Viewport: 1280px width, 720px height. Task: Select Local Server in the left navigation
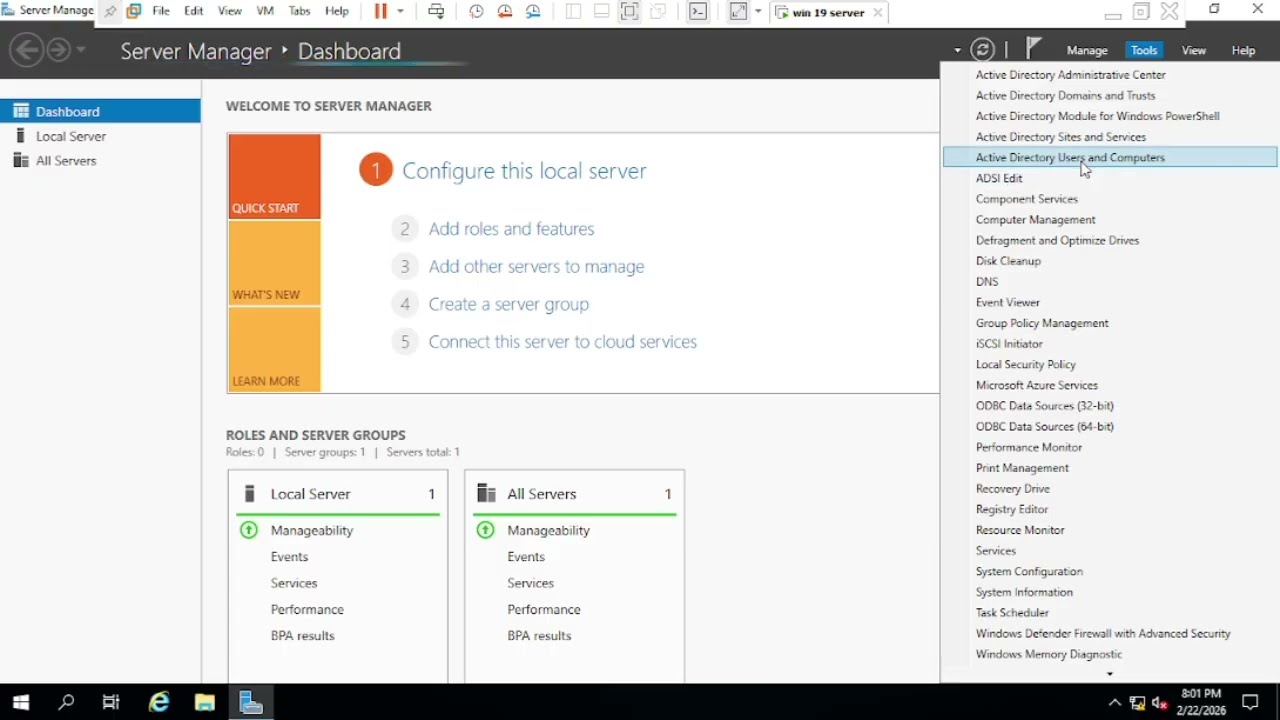[x=100, y=136]
